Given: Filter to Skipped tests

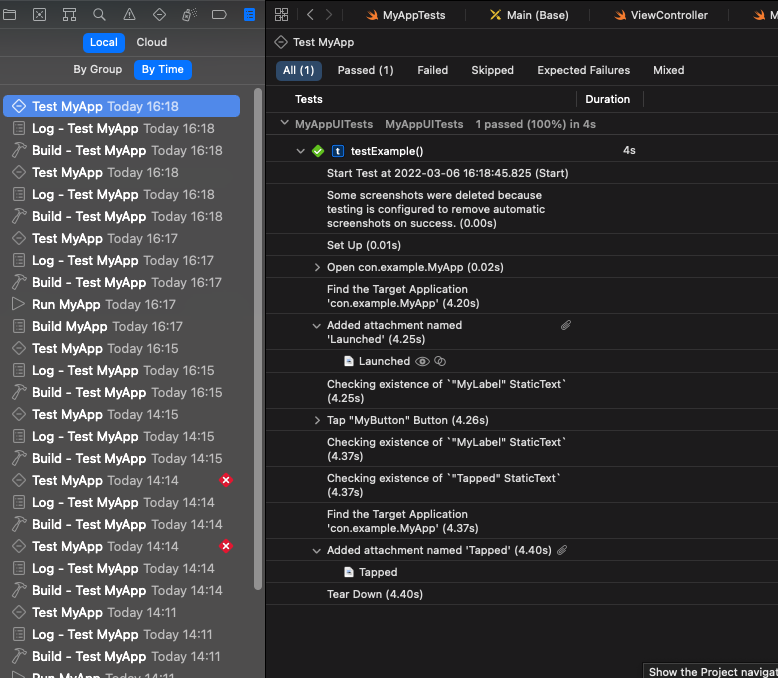Looking at the screenshot, I should (x=493, y=70).
